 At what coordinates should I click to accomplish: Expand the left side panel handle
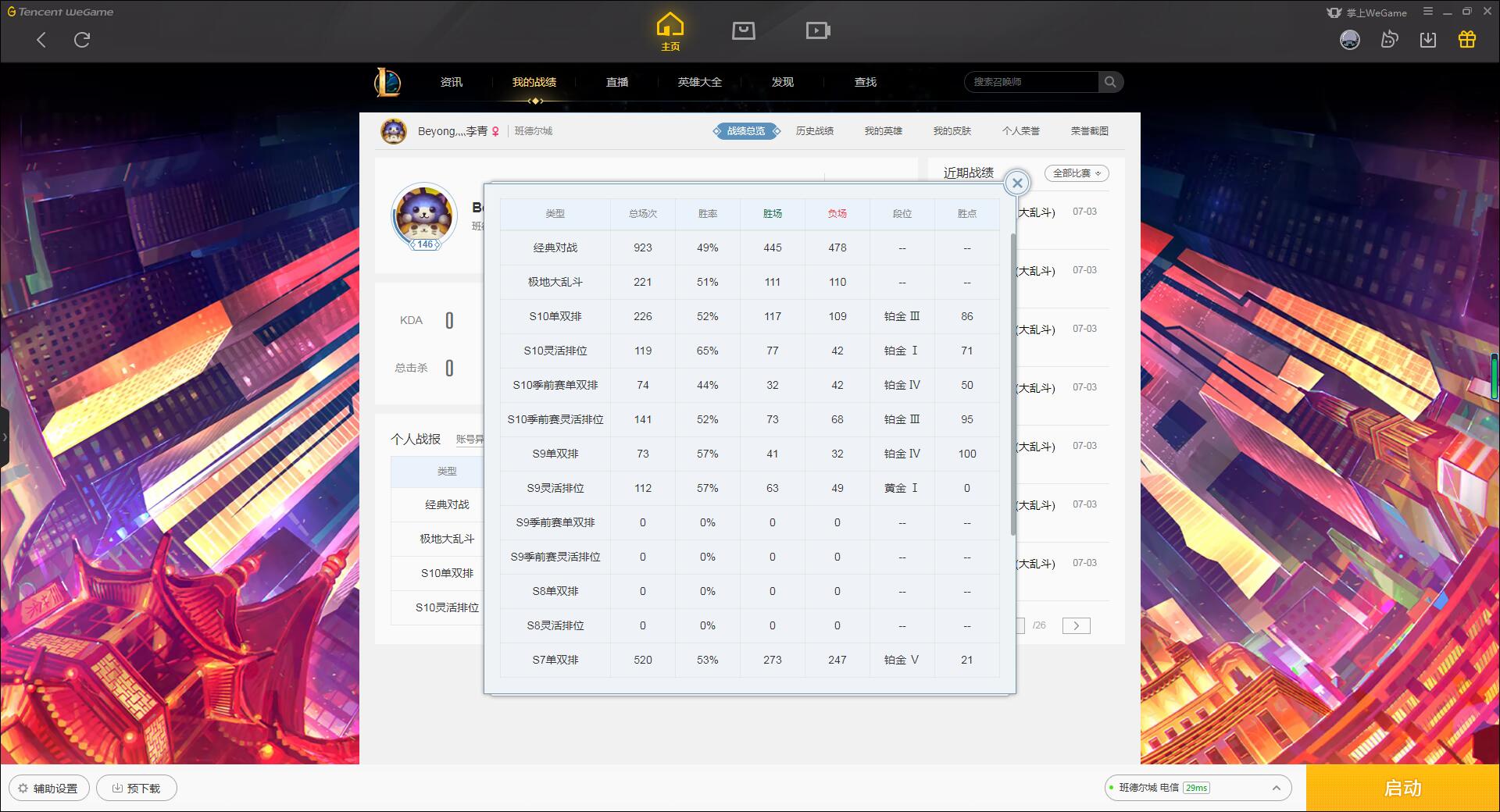point(5,437)
